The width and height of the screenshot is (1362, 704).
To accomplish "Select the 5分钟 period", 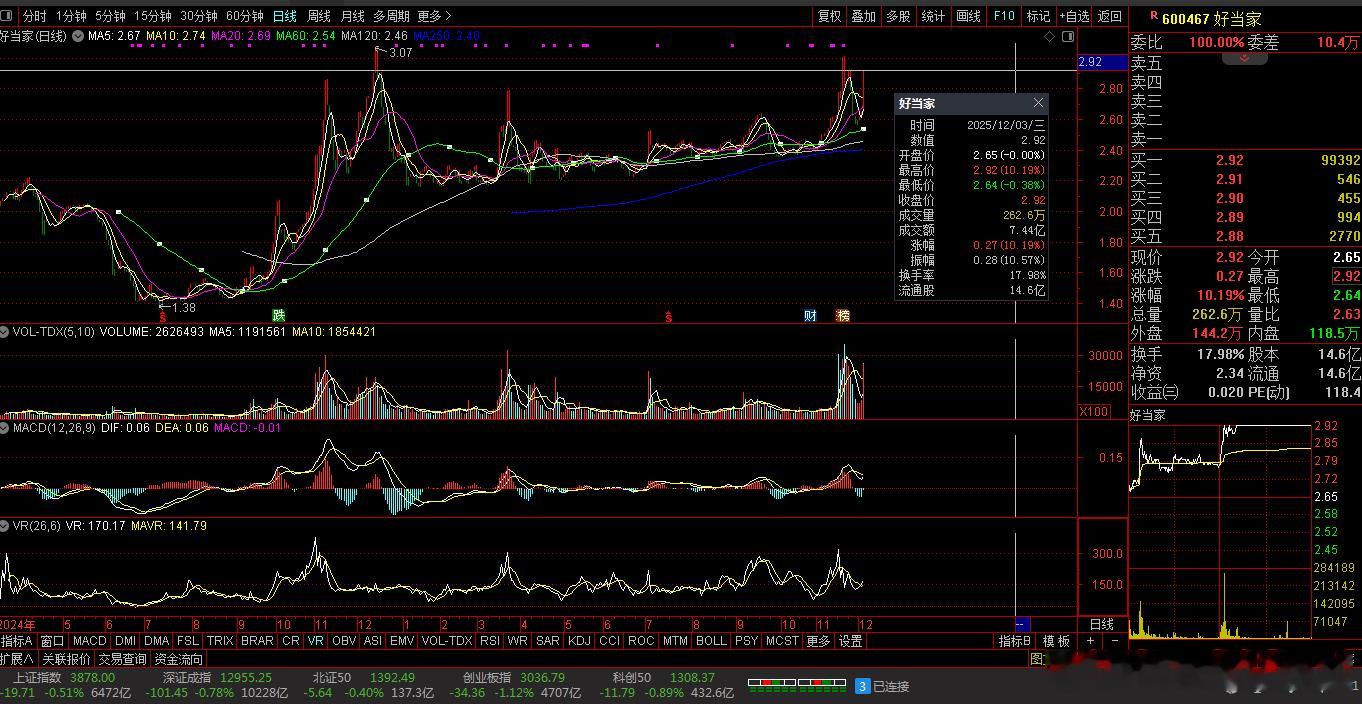I will [x=110, y=16].
